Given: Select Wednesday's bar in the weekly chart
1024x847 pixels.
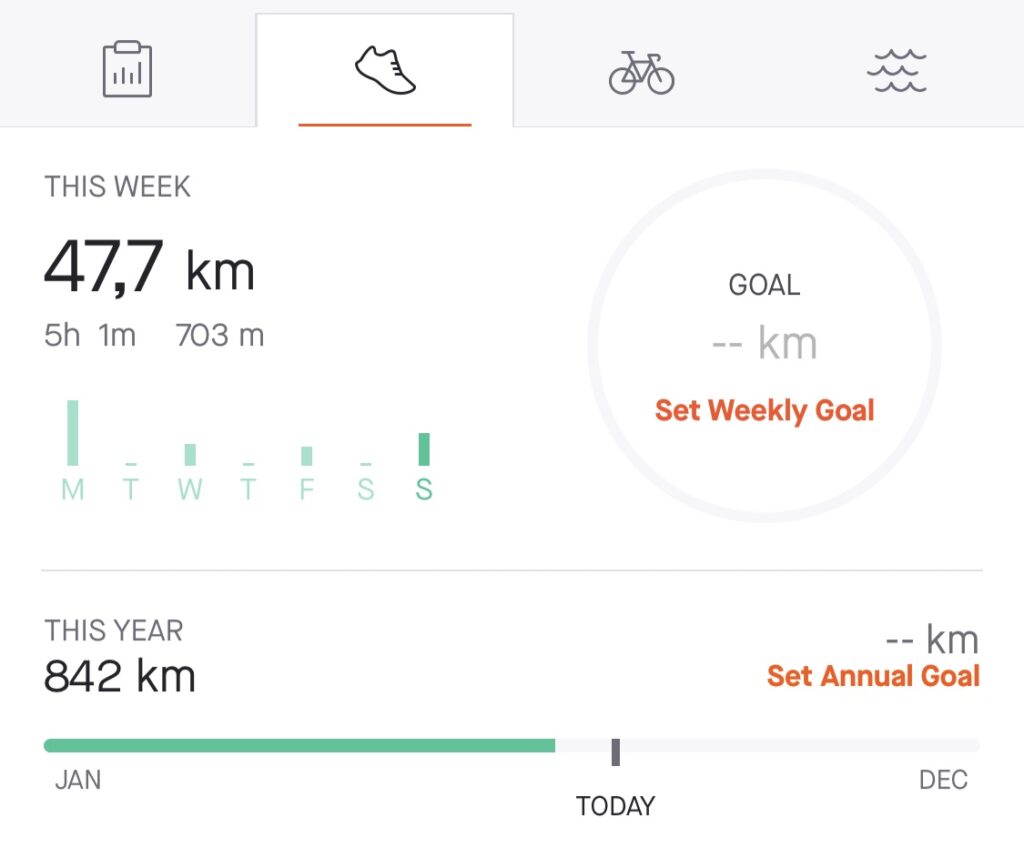Looking at the screenshot, I should 189,452.
